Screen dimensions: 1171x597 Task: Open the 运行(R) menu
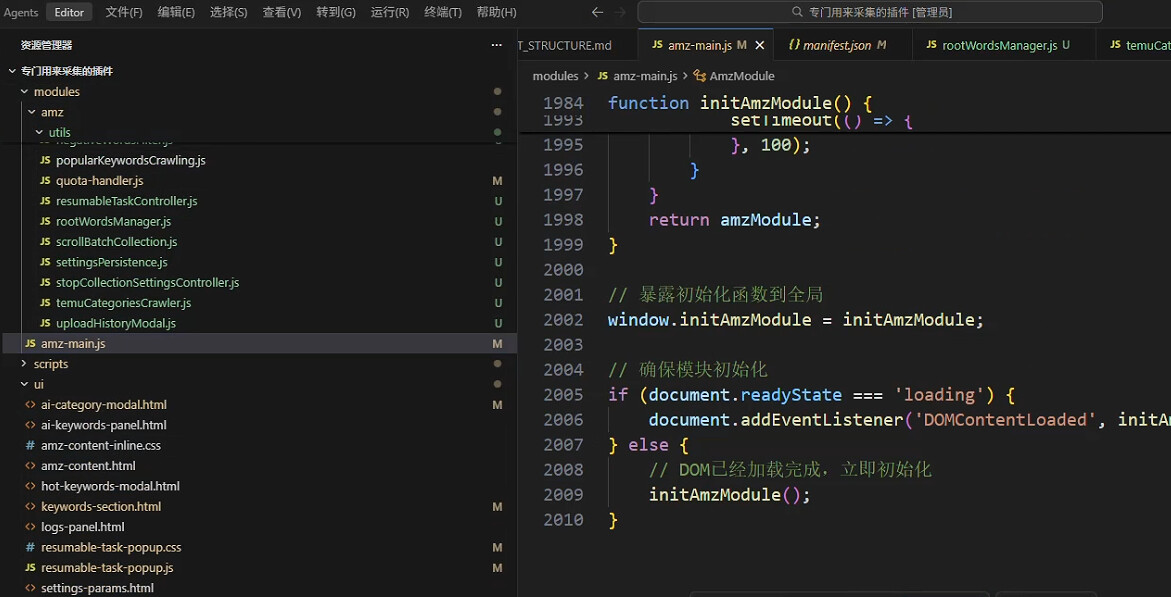click(390, 12)
